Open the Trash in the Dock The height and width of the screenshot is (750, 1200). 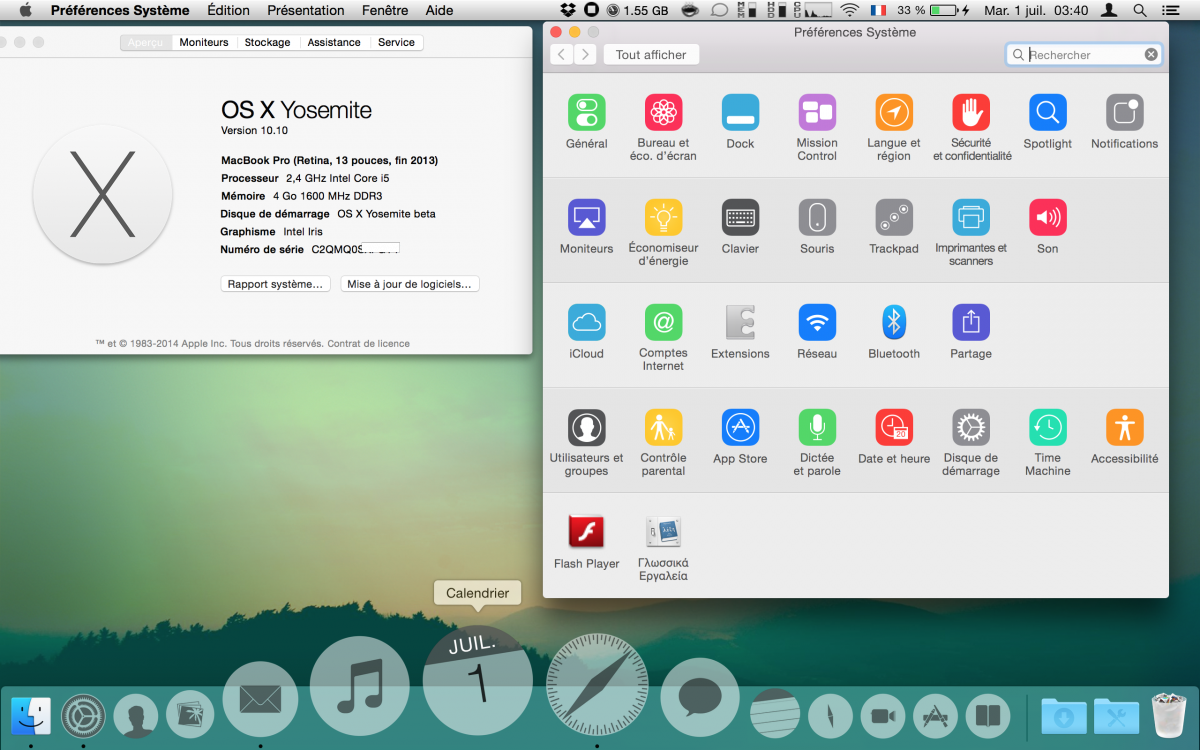coord(1168,716)
